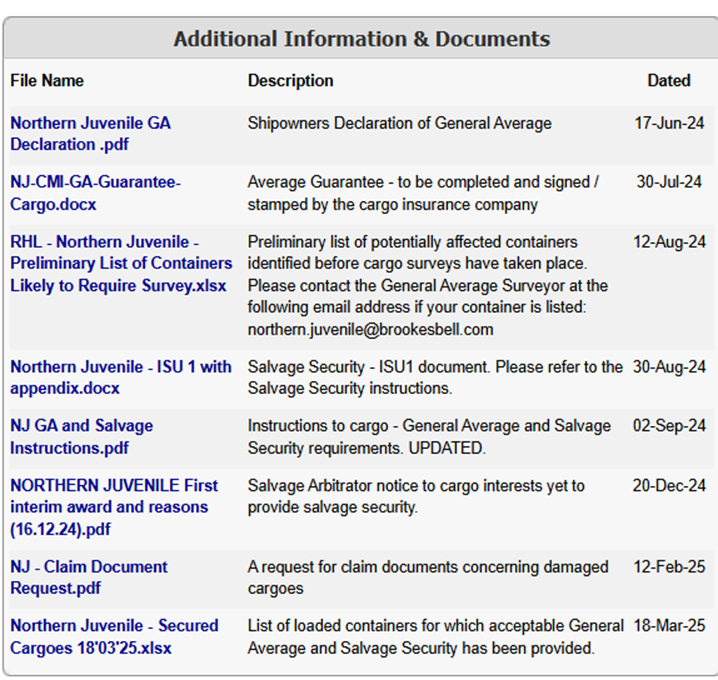The height and width of the screenshot is (680, 718).
Task: Download the NJ-CMI-GA-Guarantee-Cargo.docx file
Action: point(95,193)
